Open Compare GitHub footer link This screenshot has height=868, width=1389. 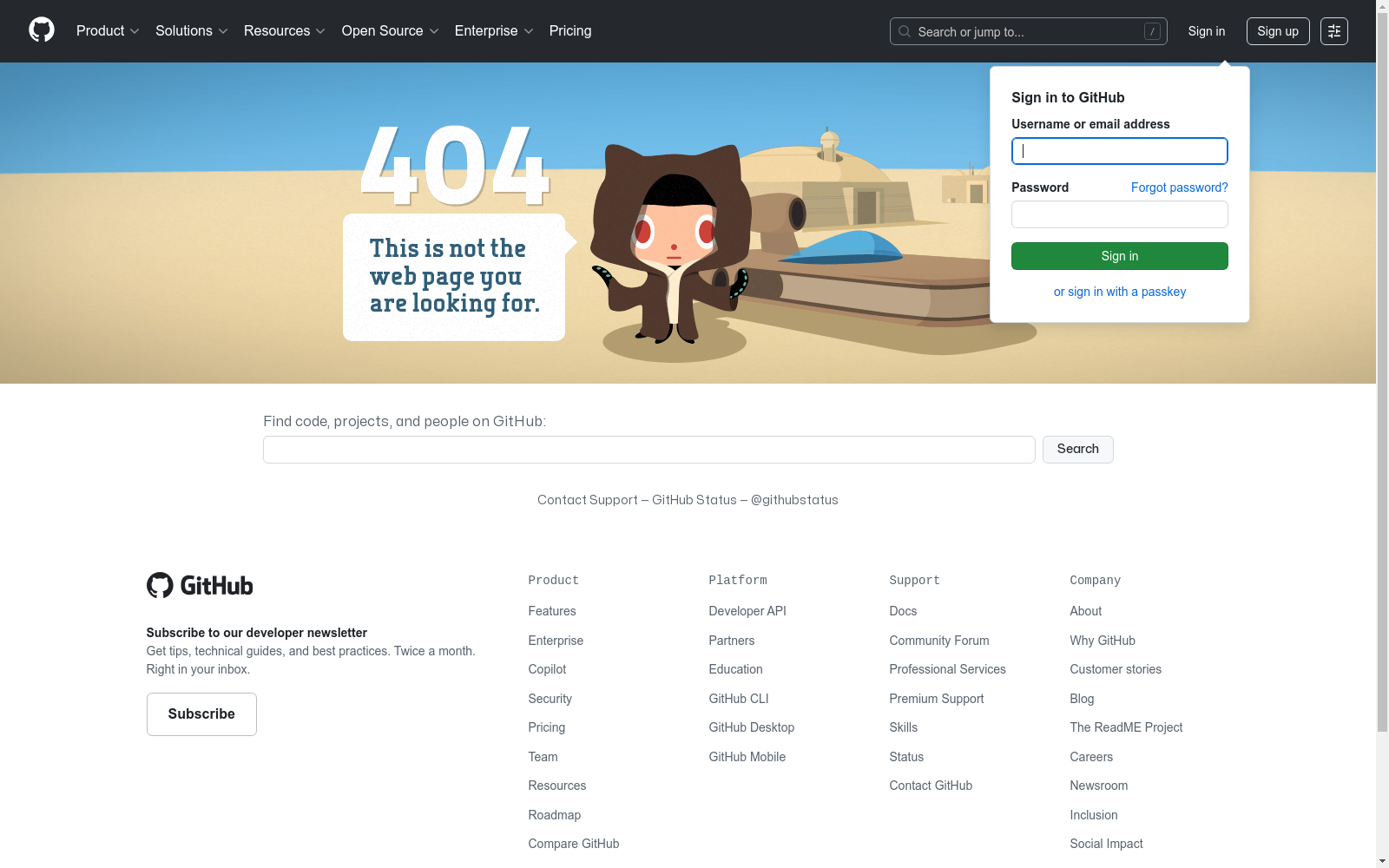(x=574, y=844)
